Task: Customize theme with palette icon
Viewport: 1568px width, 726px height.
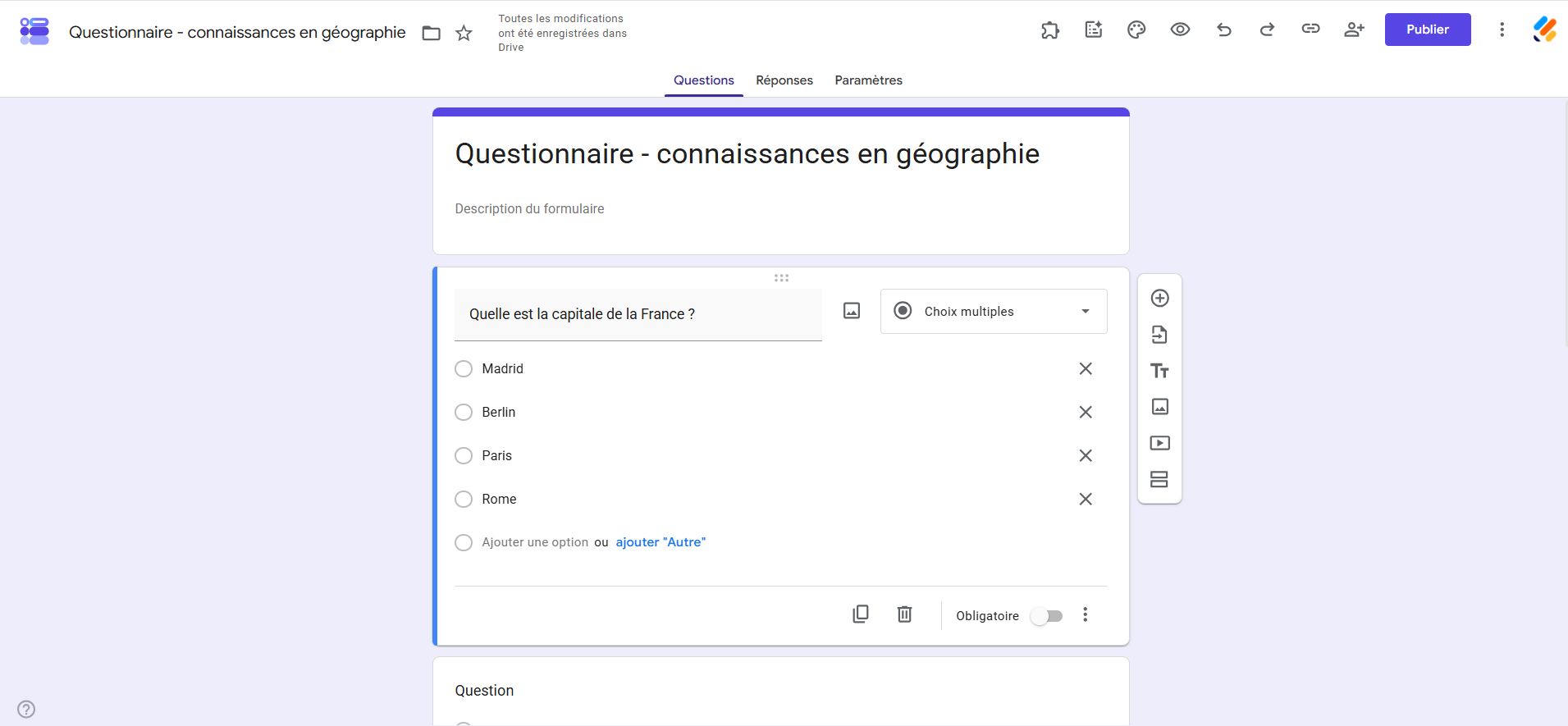Action: [x=1136, y=30]
